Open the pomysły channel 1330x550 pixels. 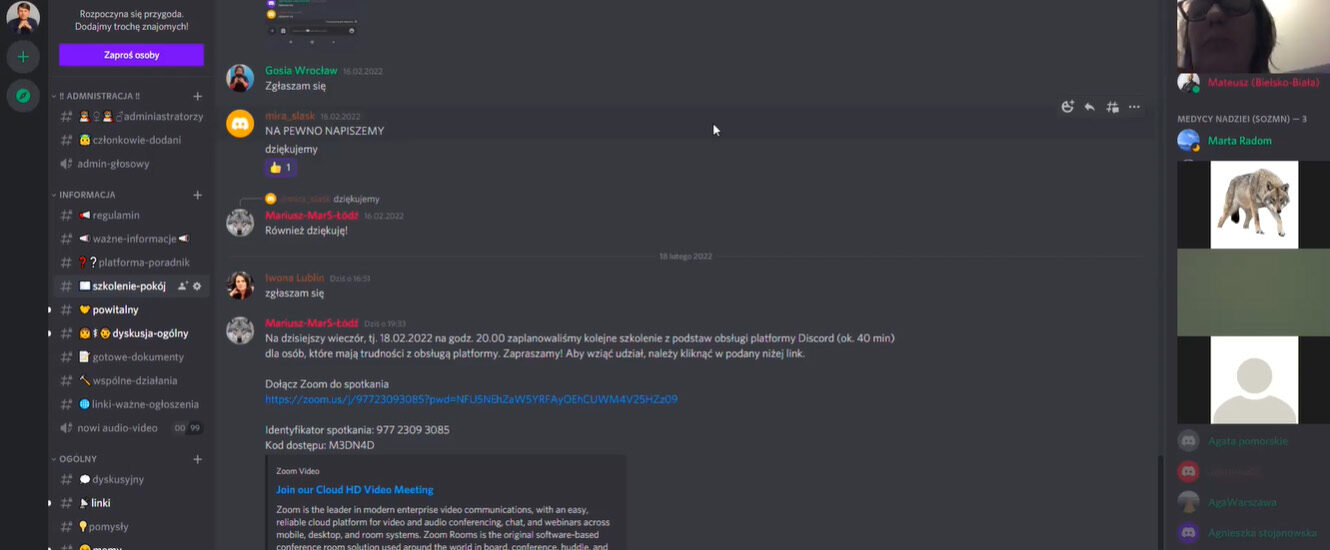(130, 526)
